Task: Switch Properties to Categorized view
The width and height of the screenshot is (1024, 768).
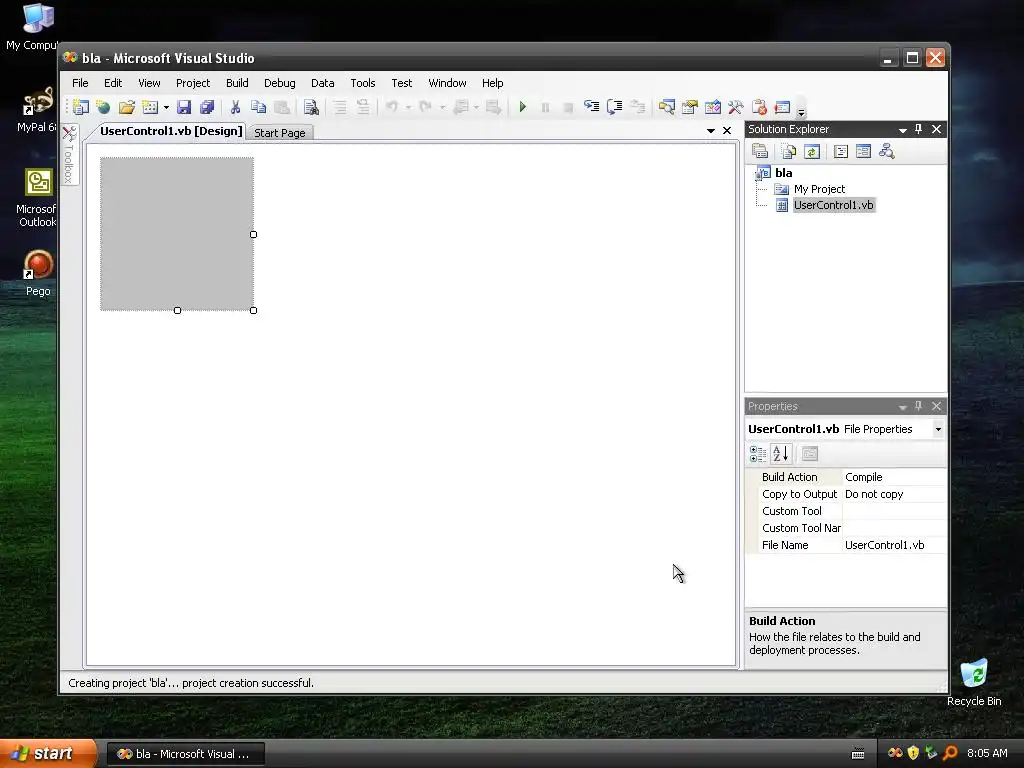Action: pos(758,454)
